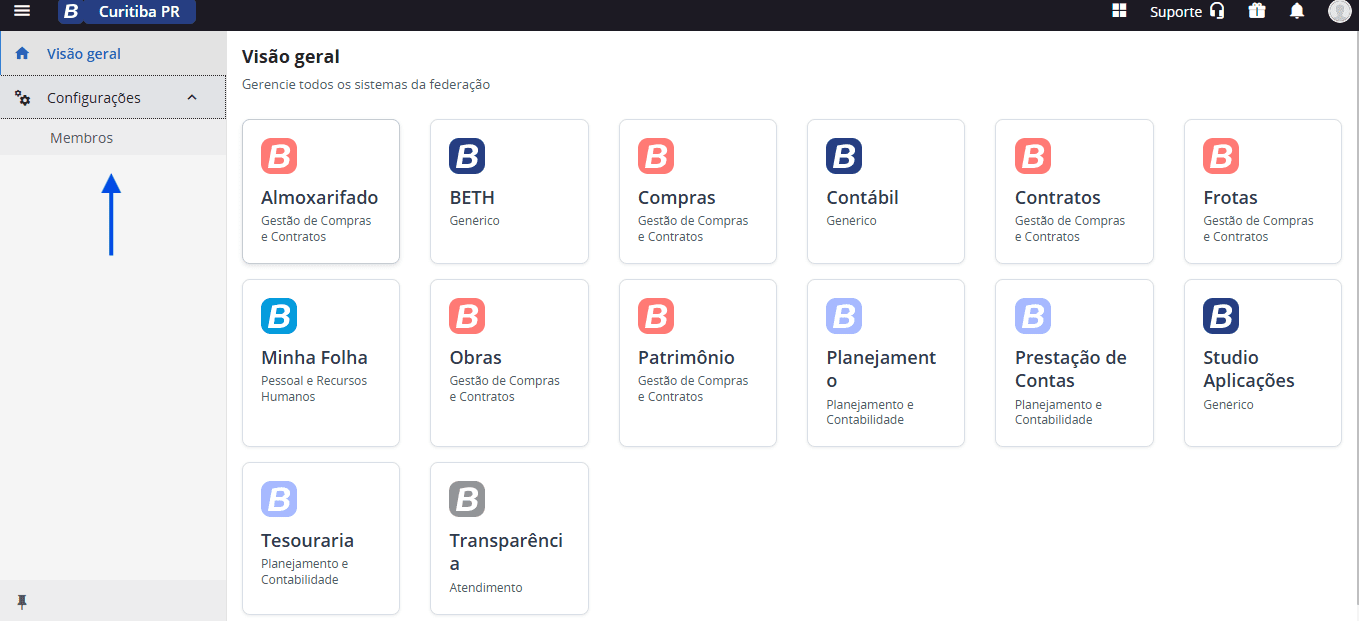Select Visão geral in sidebar
The height and width of the screenshot is (621, 1359).
click(113, 53)
